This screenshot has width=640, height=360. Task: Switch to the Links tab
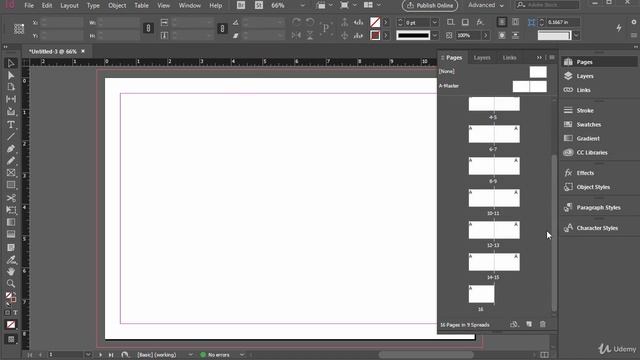pyautogui.click(x=509, y=58)
